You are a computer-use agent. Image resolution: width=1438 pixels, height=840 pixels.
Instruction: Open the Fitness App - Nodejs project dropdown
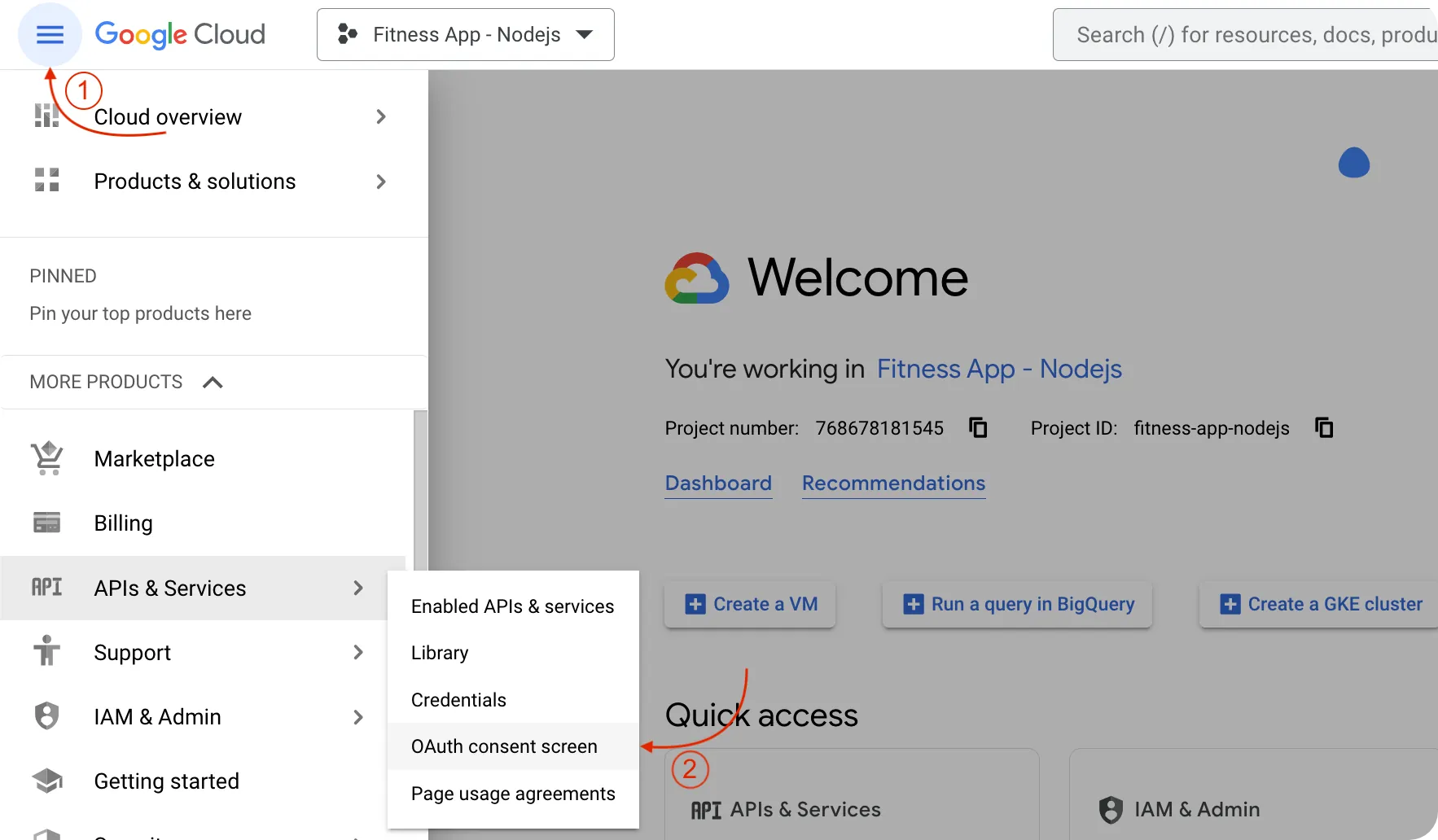click(x=465, y=34)
